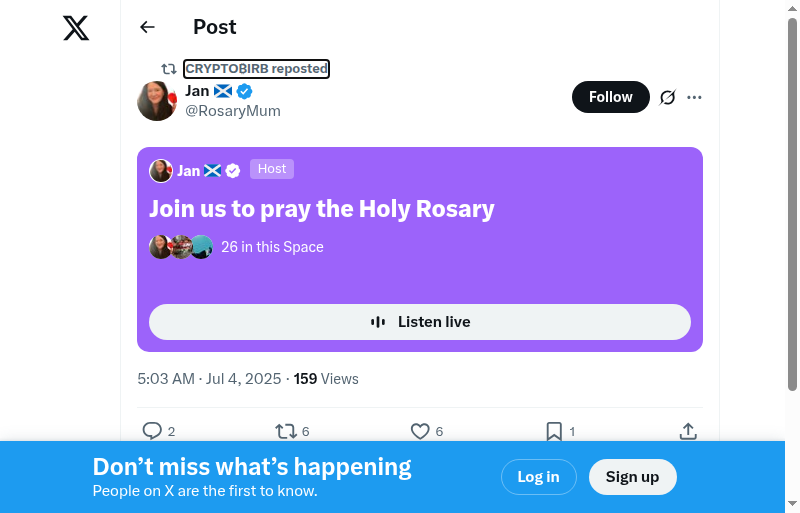The width and height of the screenshot is (800, 513).
Task: Click the Log in button
Action: coord(538,477)
